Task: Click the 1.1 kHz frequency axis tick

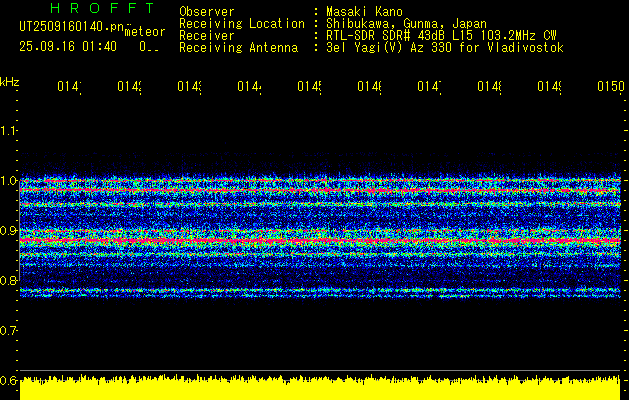Action: (9, 131)
